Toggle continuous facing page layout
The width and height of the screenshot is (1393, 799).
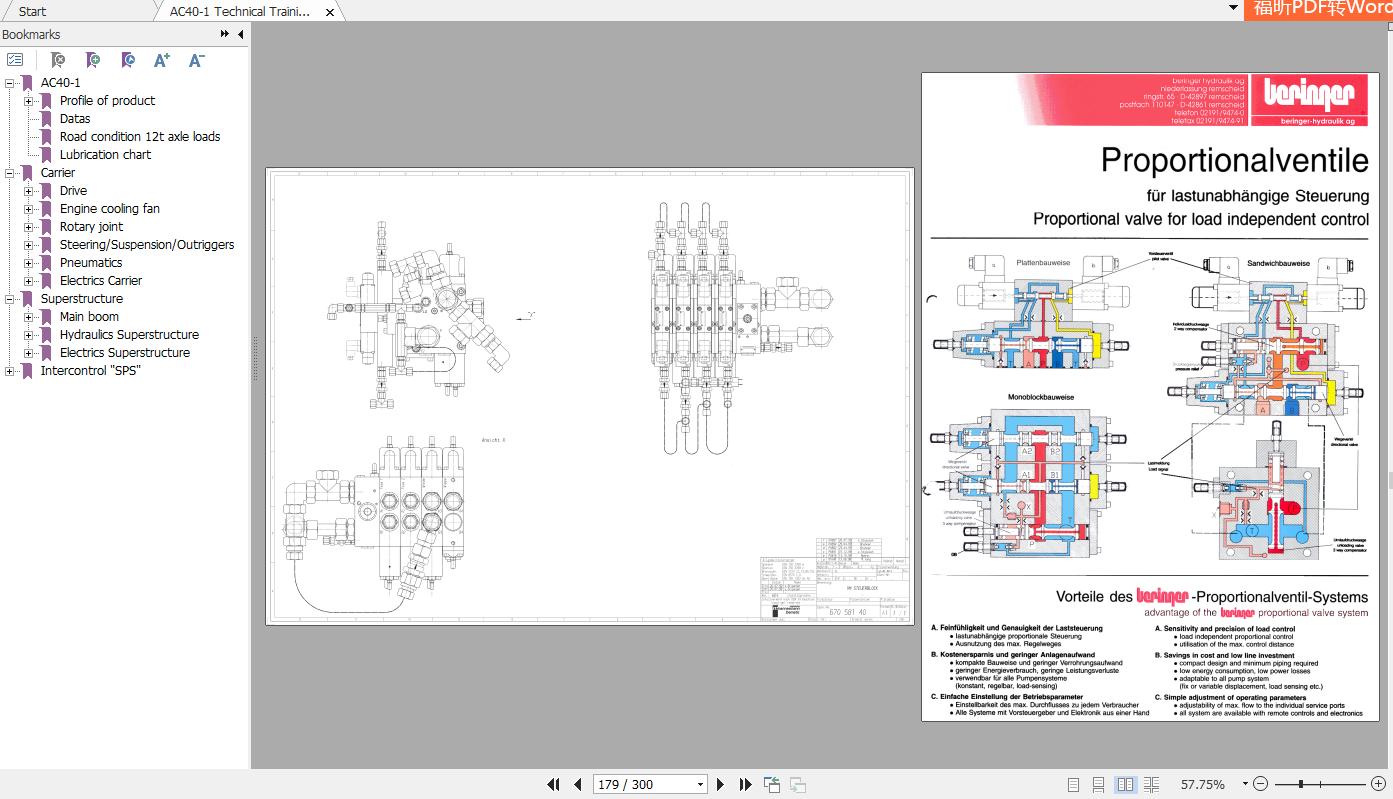pyautogui.click(x=1152, y=784)
